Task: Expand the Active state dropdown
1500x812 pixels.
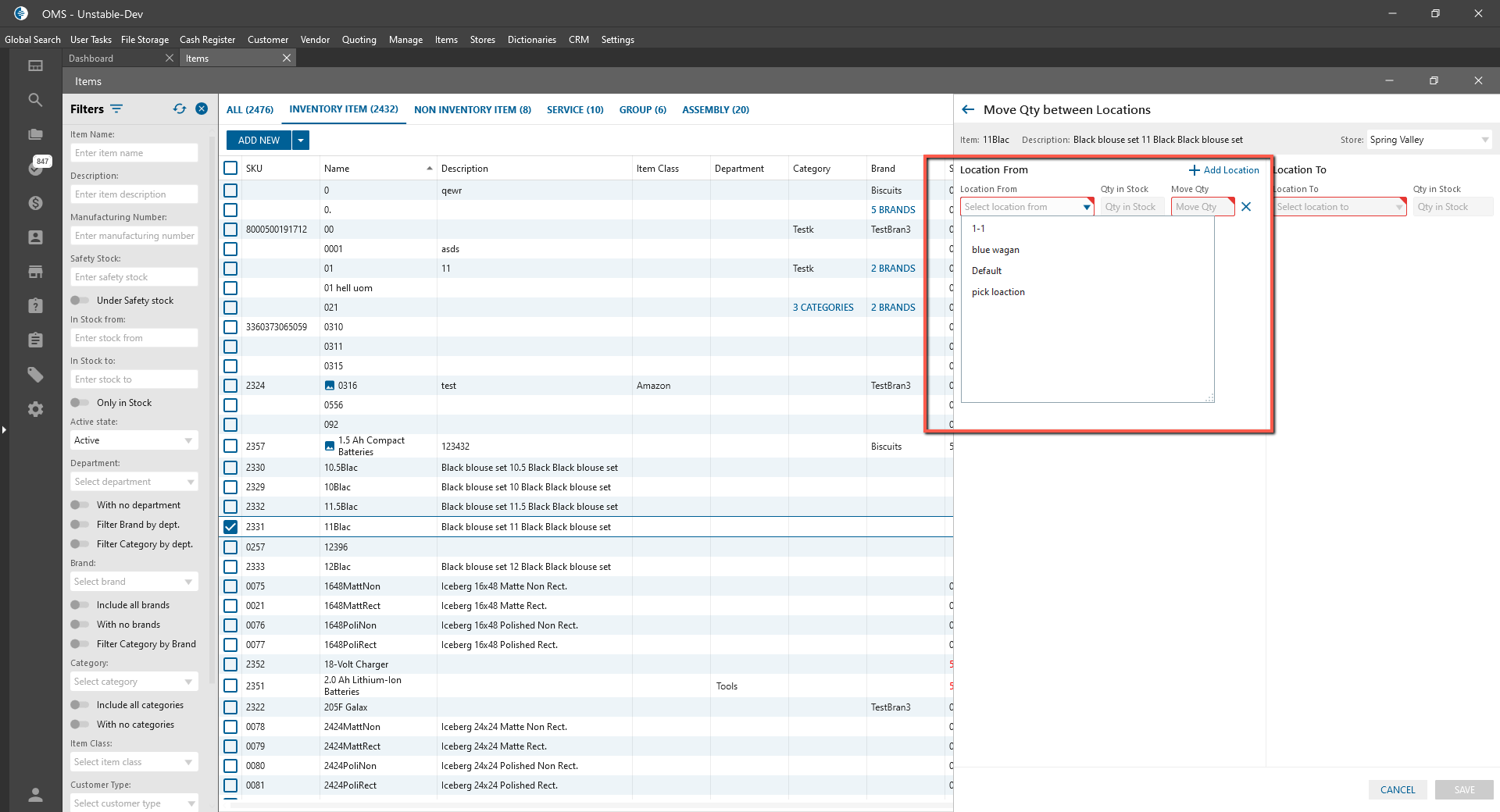Action: coord(134,440)
